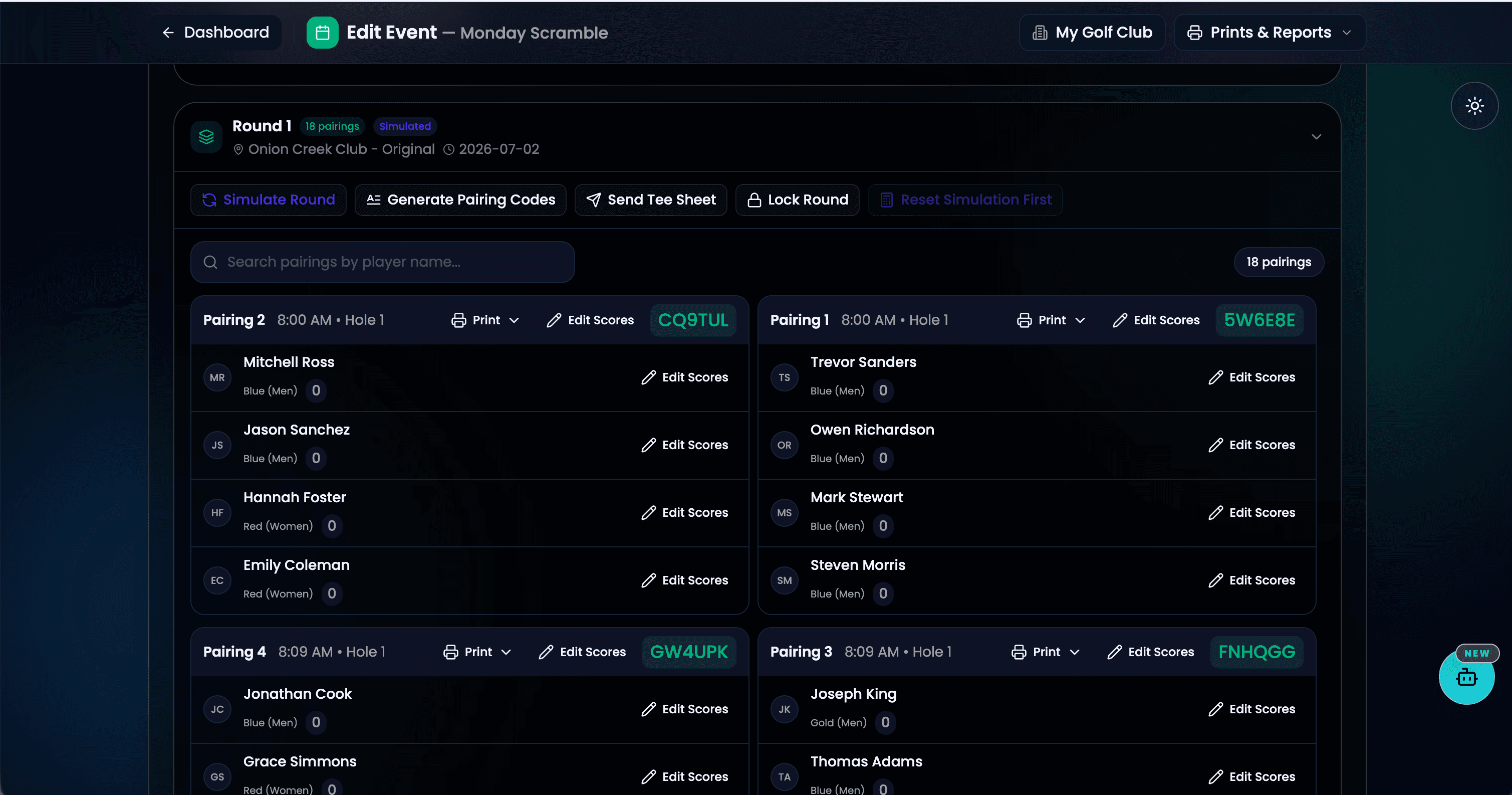
Task: Go back to the Dashboard
Action: (x=215, y=32)
